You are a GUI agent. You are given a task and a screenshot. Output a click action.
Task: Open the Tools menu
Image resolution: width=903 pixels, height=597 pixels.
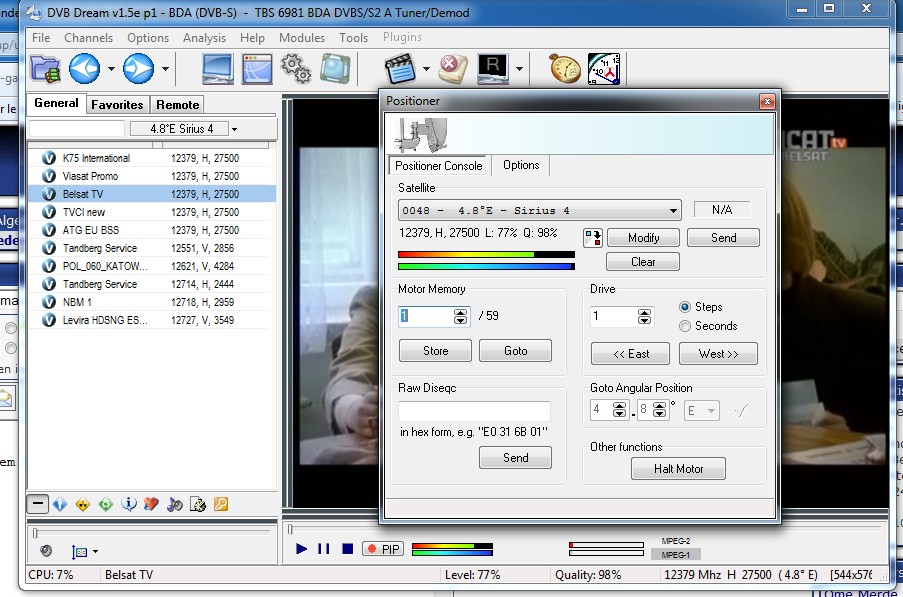click(x=353, y=38)
